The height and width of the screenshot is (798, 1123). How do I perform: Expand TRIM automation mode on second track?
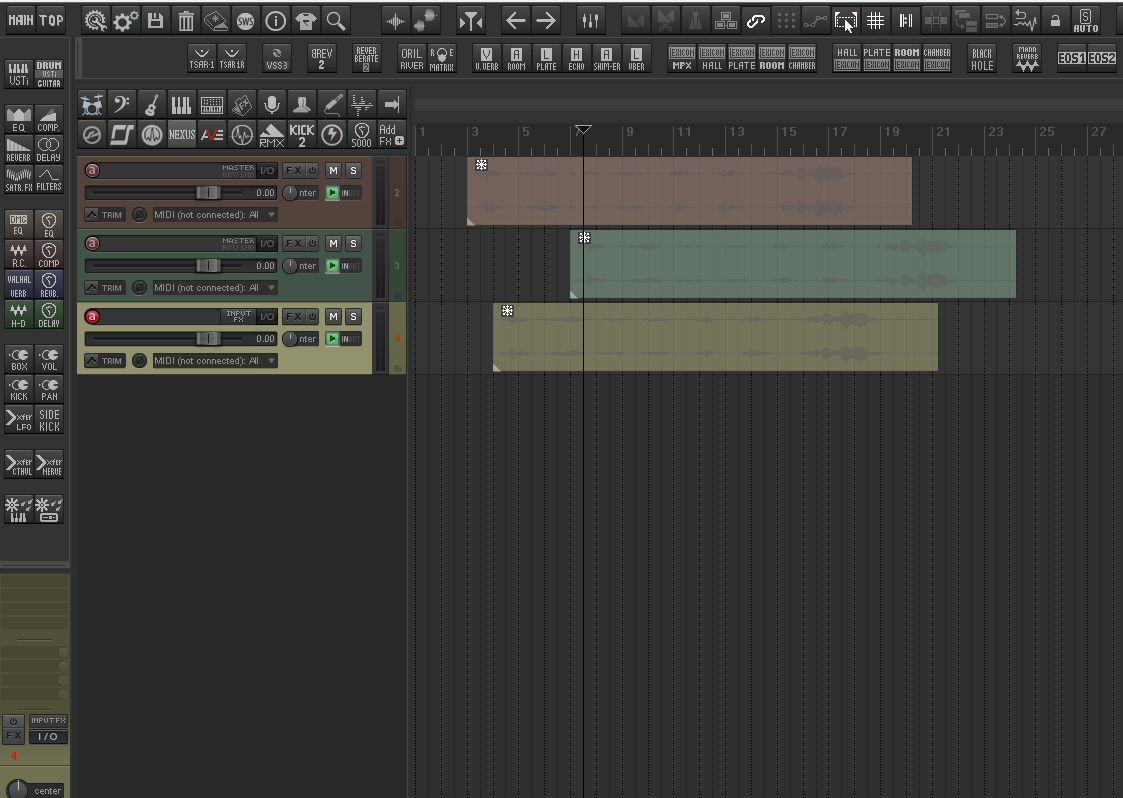click(105, 287)
